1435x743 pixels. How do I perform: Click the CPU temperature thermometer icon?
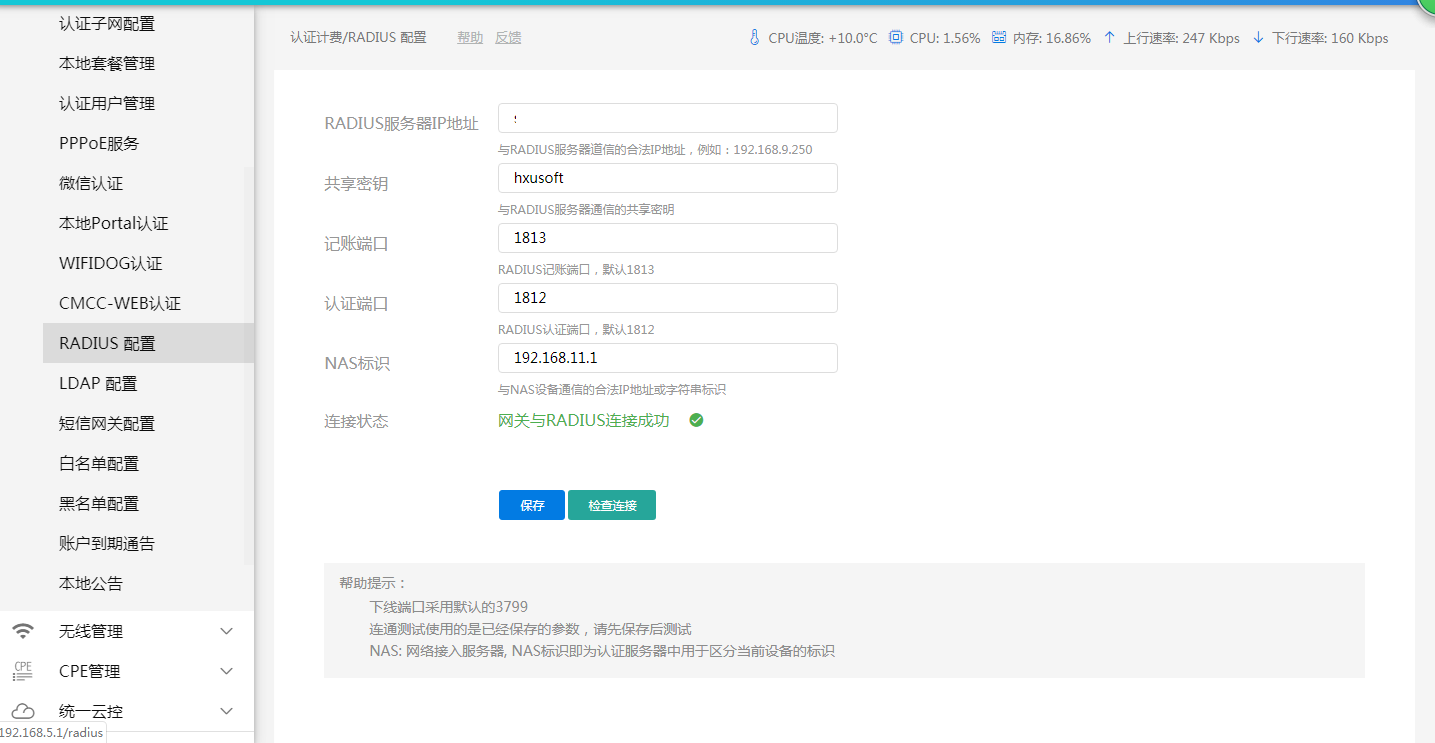click(754, 38)
